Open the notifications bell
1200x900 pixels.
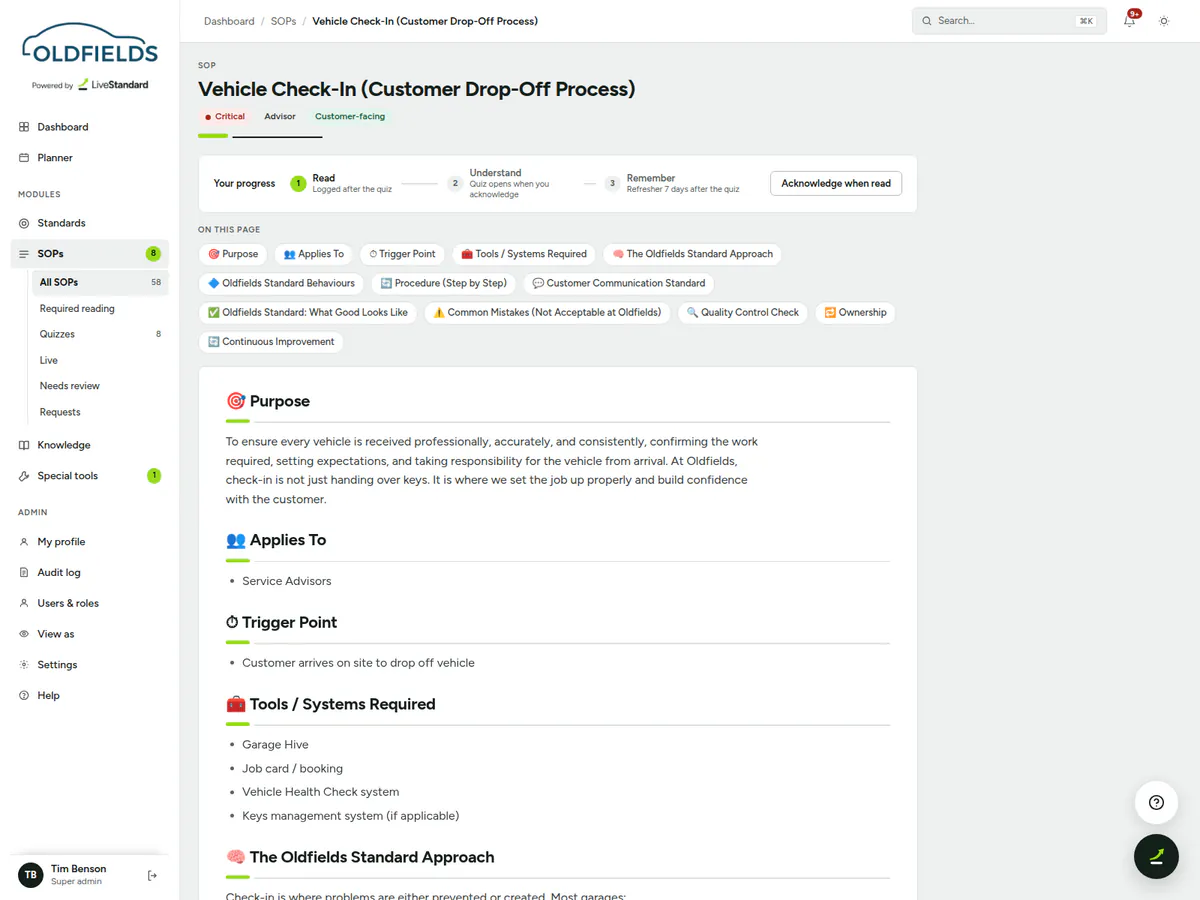1130,21
